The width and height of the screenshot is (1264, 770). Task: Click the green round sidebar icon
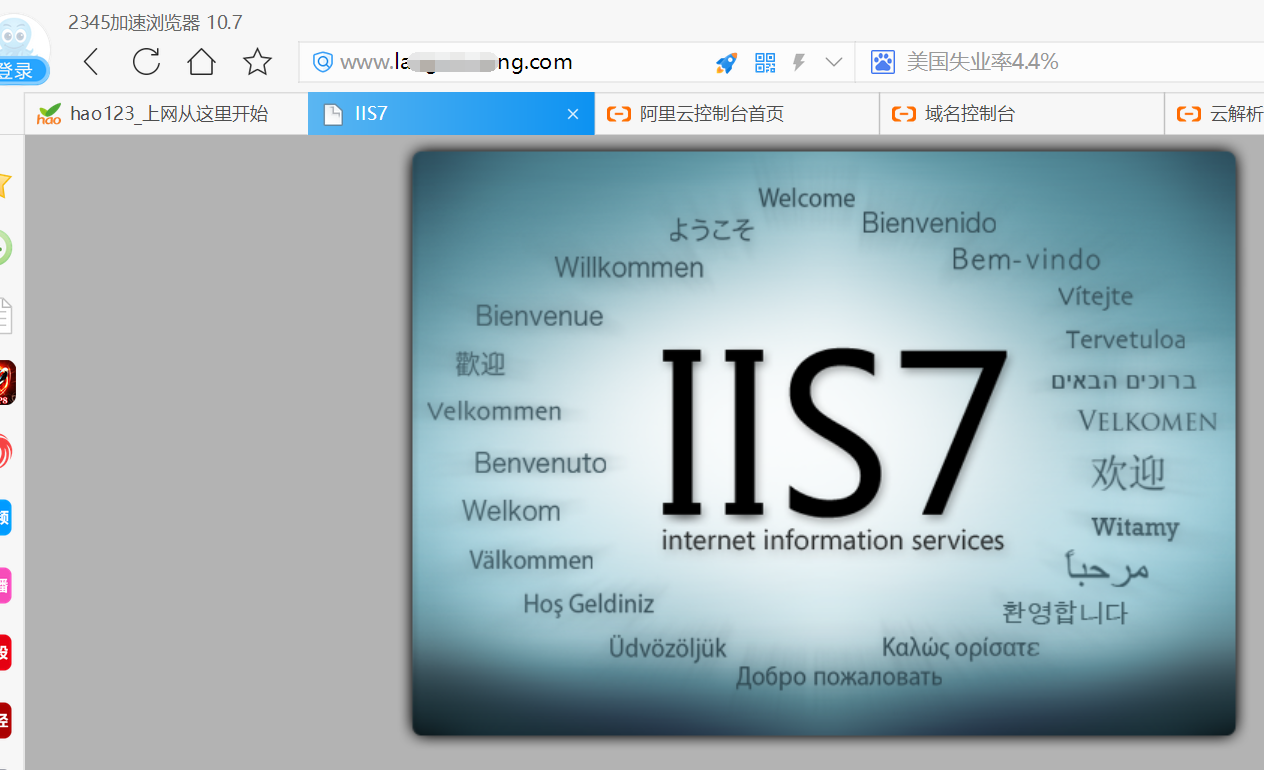5,248
